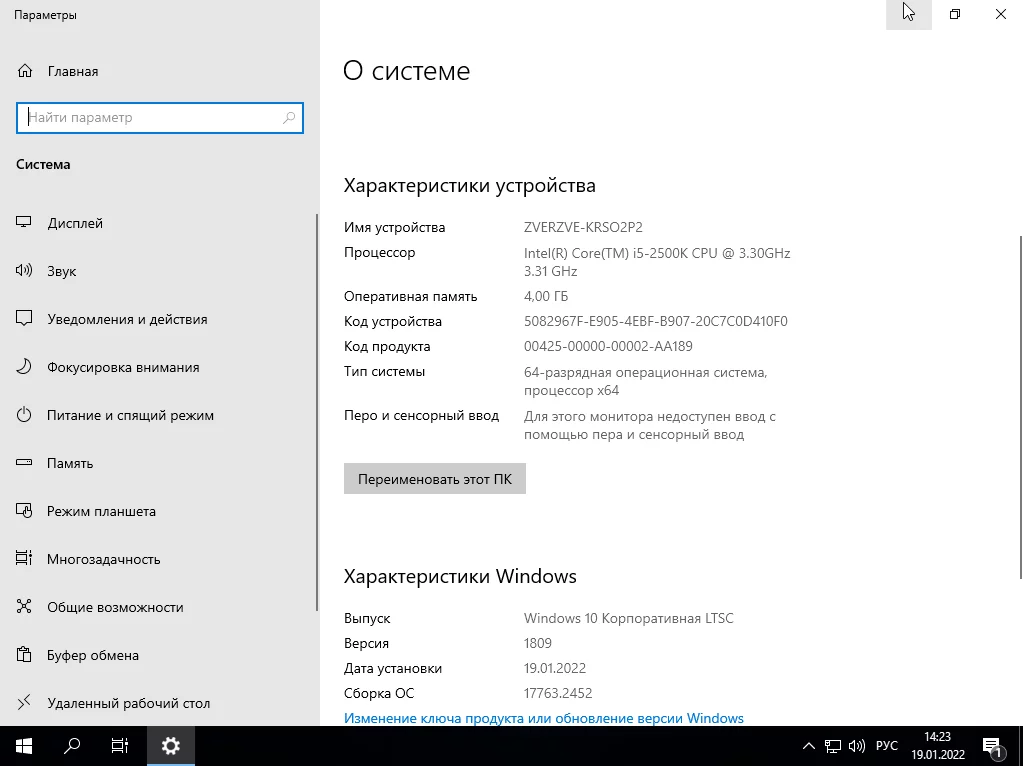Go to Главная settings page

73,71
